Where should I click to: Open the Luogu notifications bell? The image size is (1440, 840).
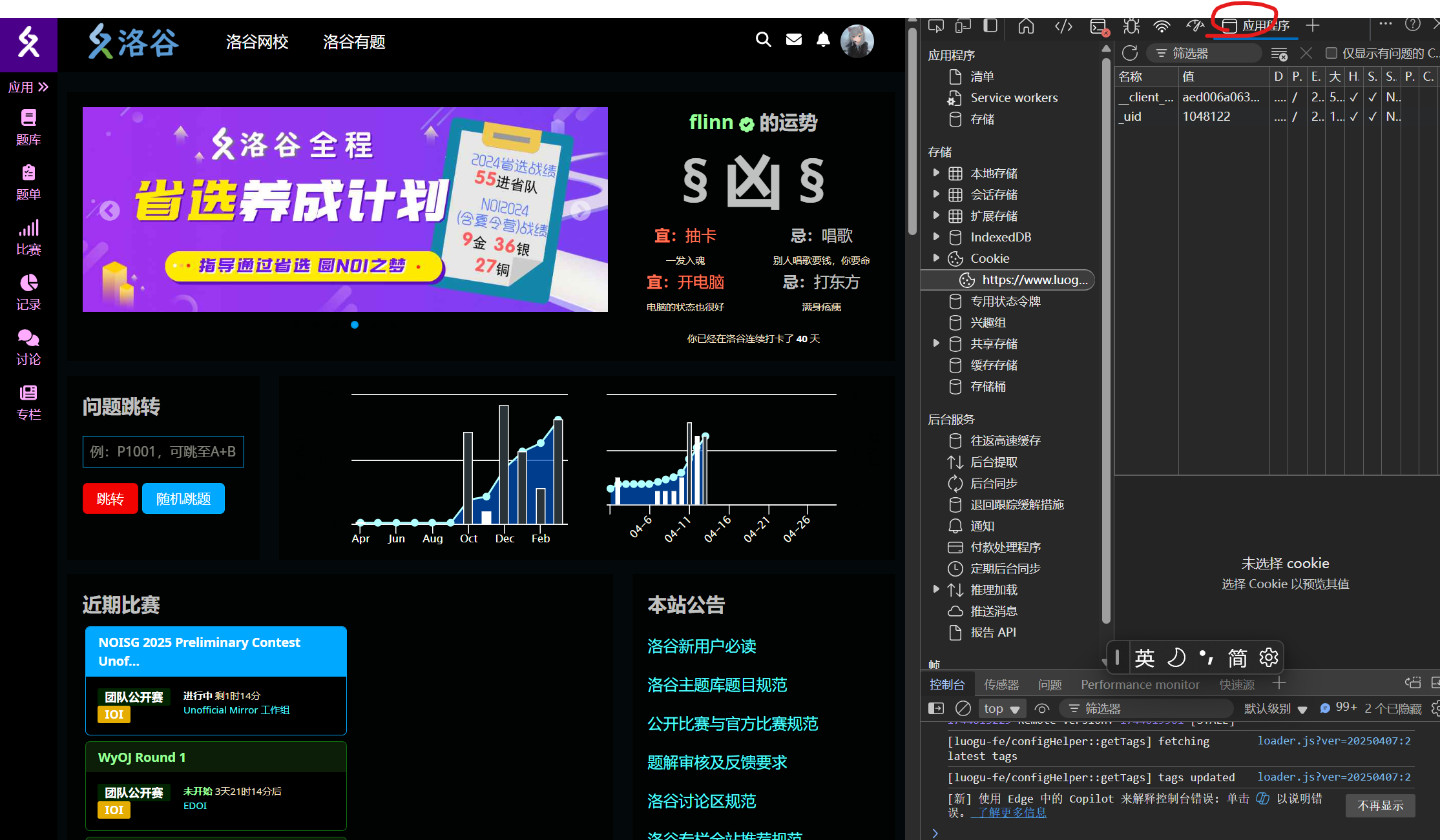823,40
